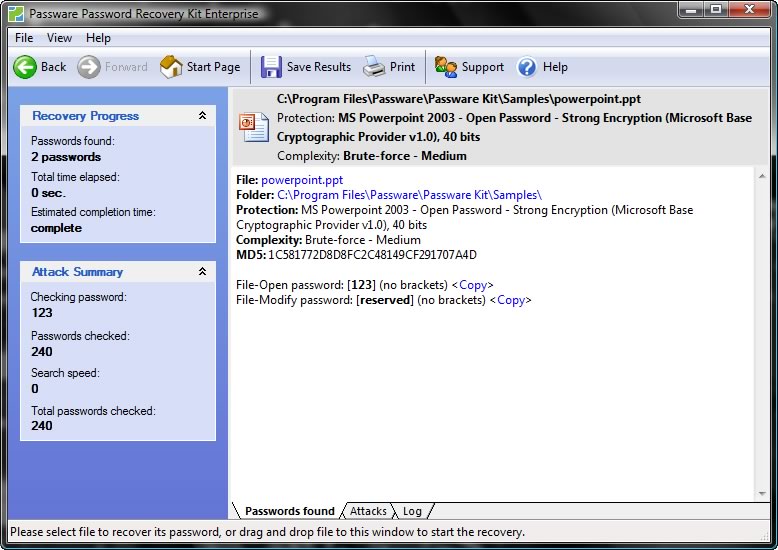Copy the File-Modify password reserved
The width and height of the screenshot is (778, 550).
(x=511, y=300)
